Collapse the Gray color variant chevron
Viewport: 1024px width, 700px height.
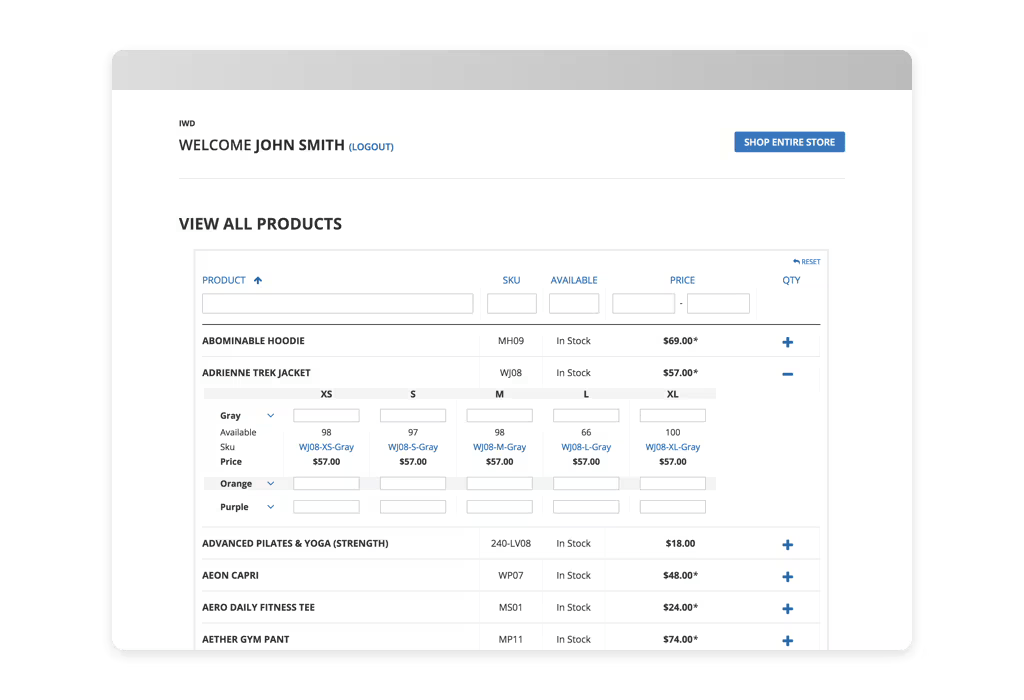point(271,416)
